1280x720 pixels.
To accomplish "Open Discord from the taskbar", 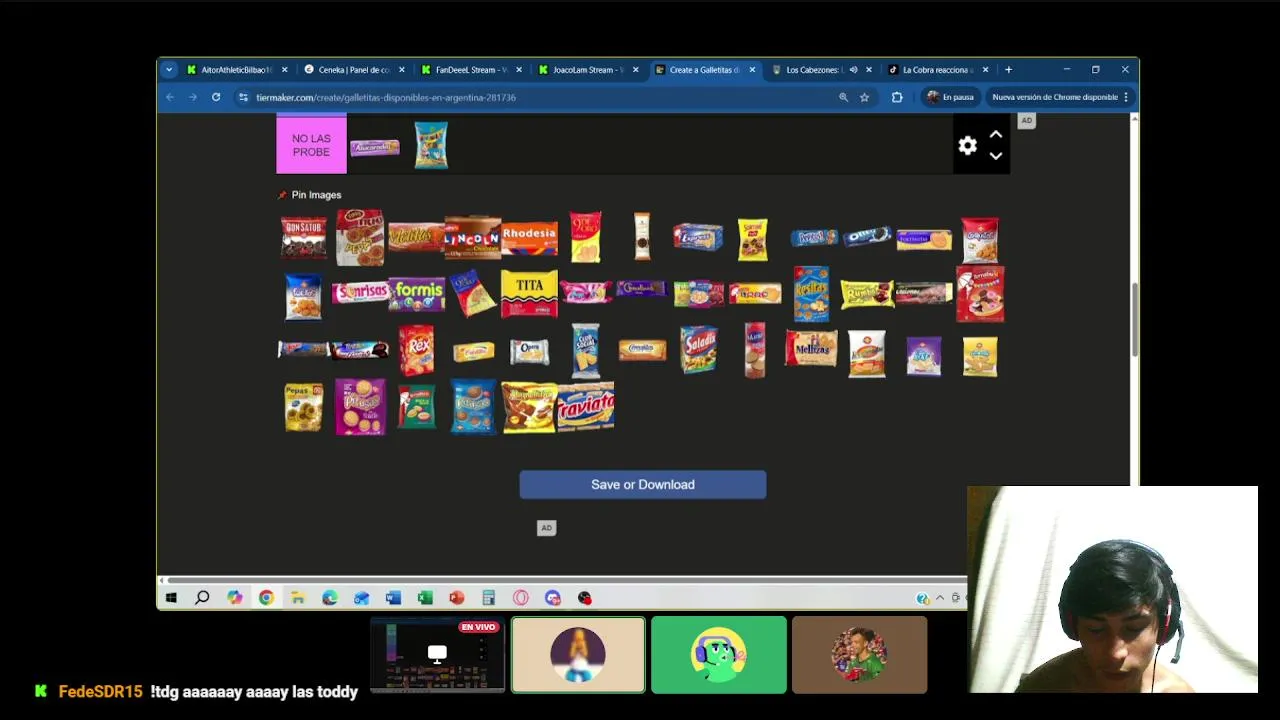I will tap(553, 598).
